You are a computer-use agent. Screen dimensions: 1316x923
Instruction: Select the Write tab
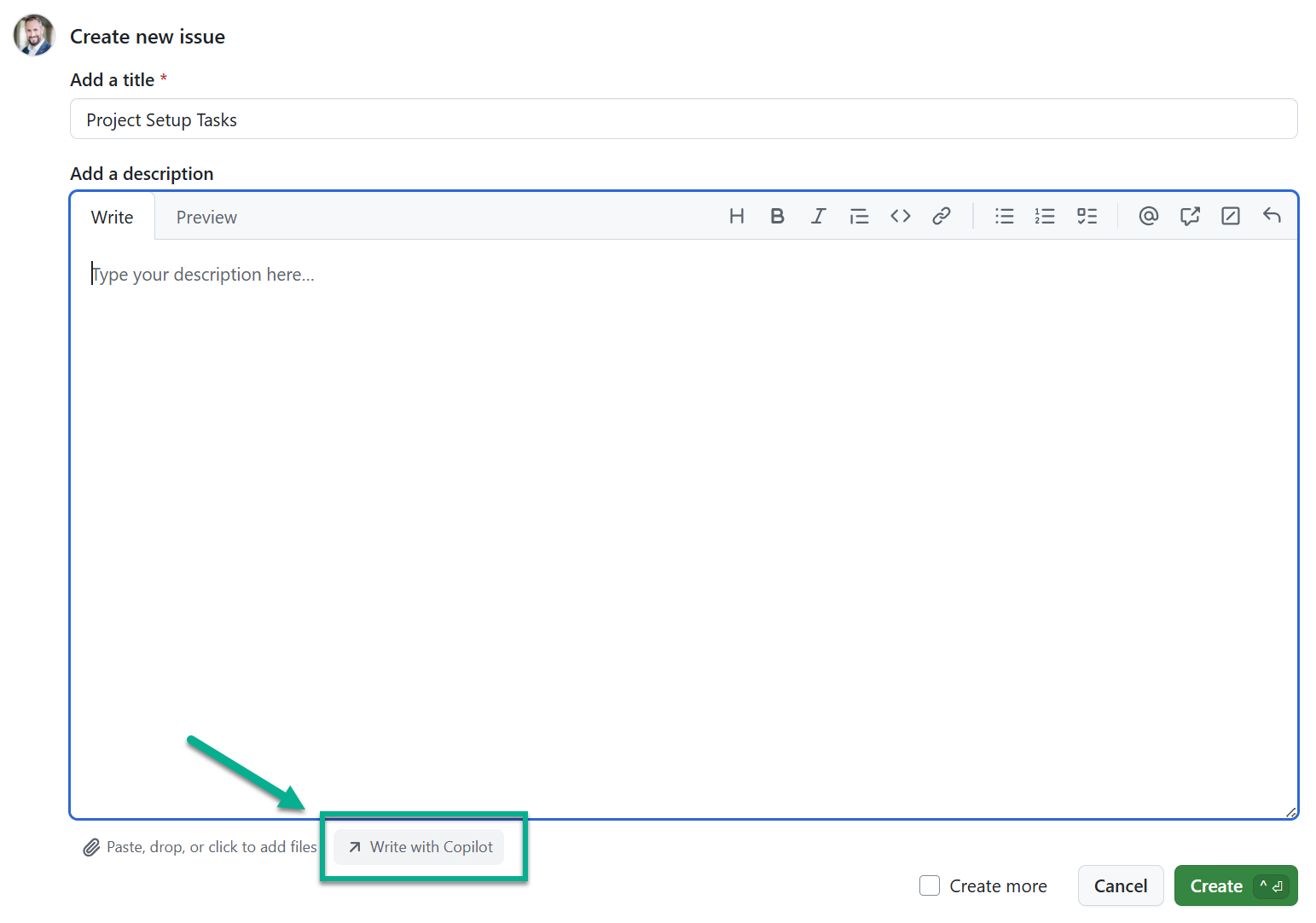112,217
